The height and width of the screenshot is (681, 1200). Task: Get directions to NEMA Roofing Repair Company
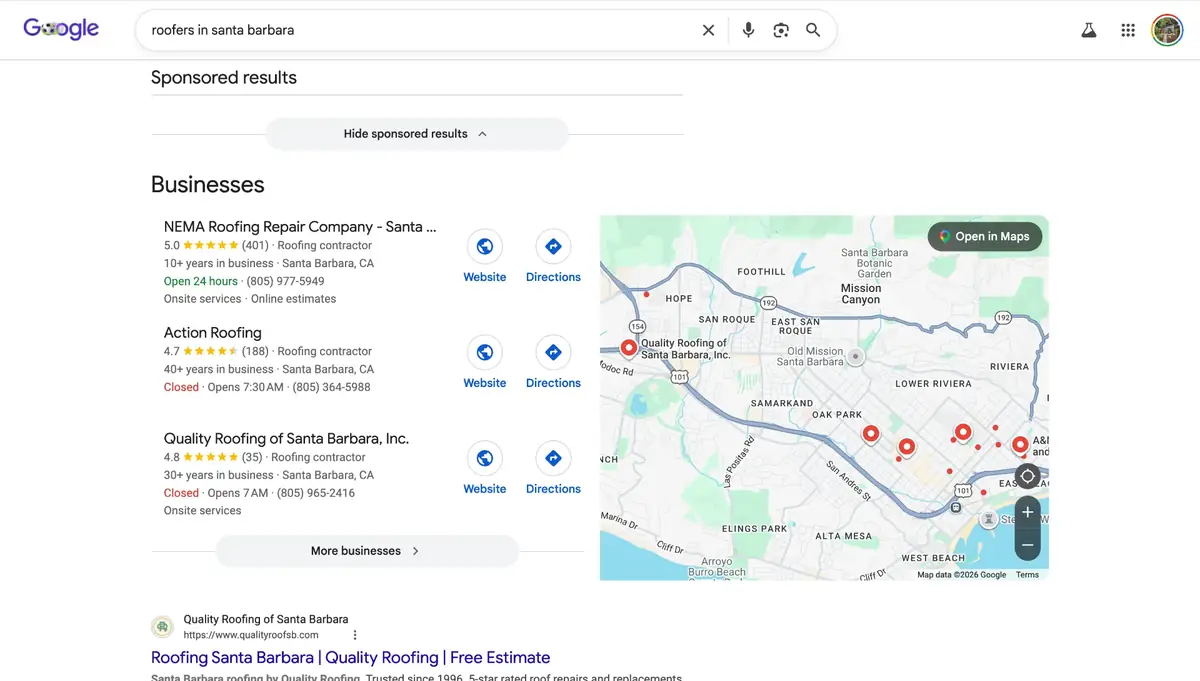[553, 246]
